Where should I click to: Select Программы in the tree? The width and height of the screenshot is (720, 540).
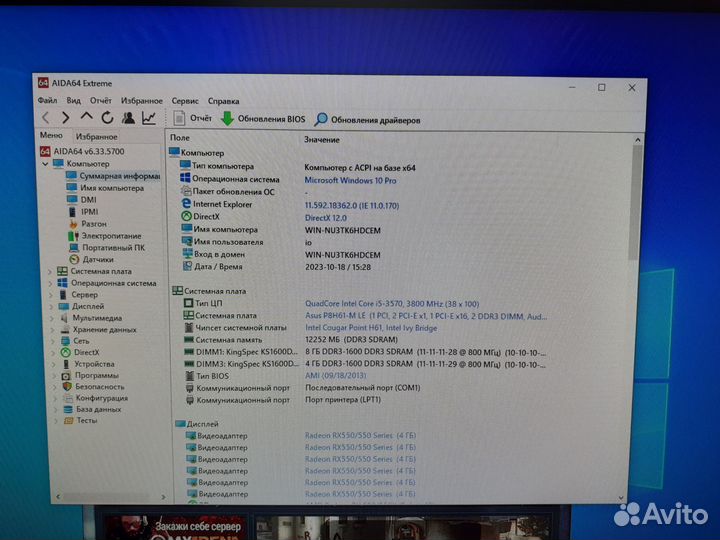click(x=96, y=375)
